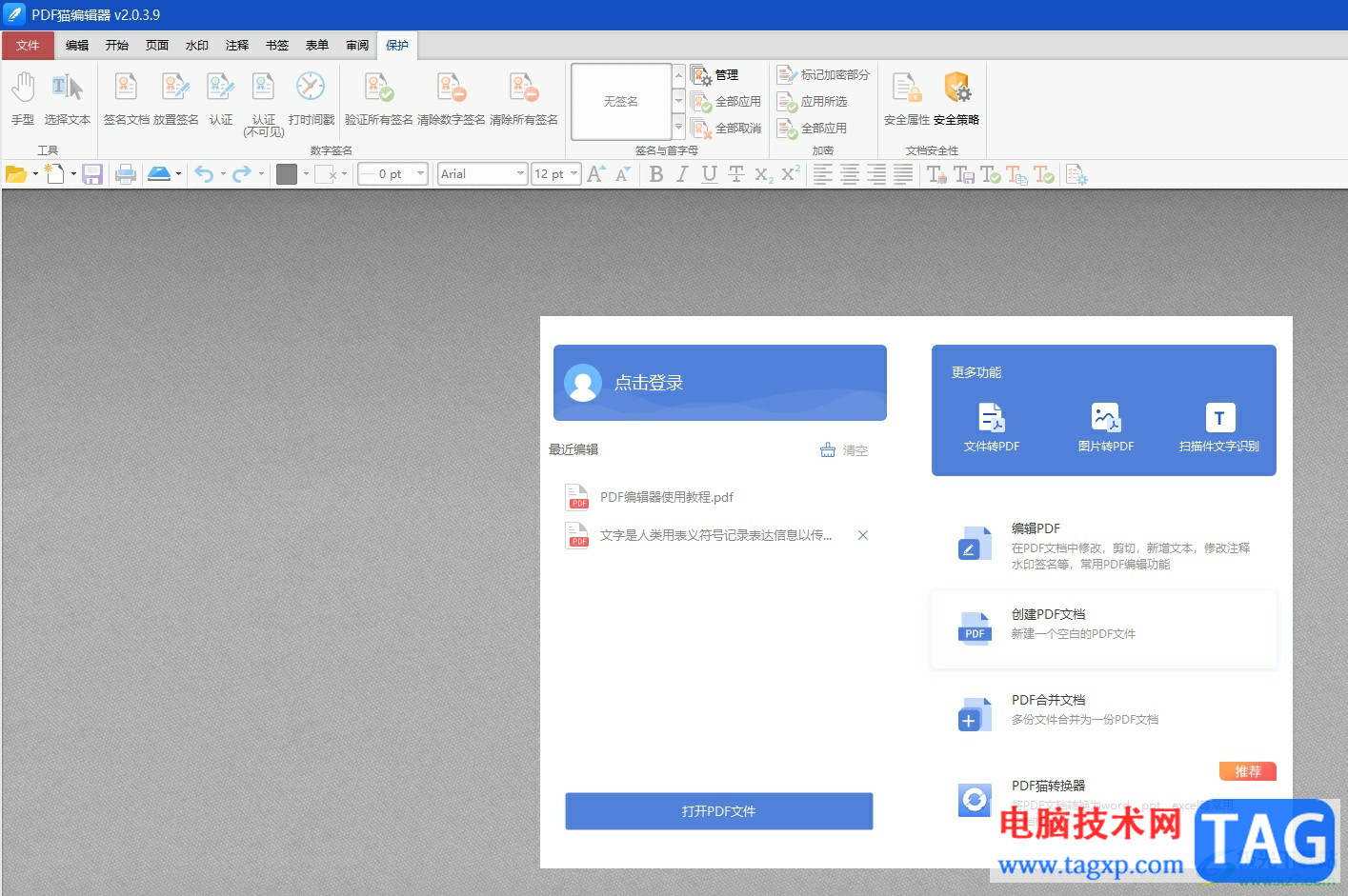
Task: Save the document with the floppy icon
Action: coord(92,174)
